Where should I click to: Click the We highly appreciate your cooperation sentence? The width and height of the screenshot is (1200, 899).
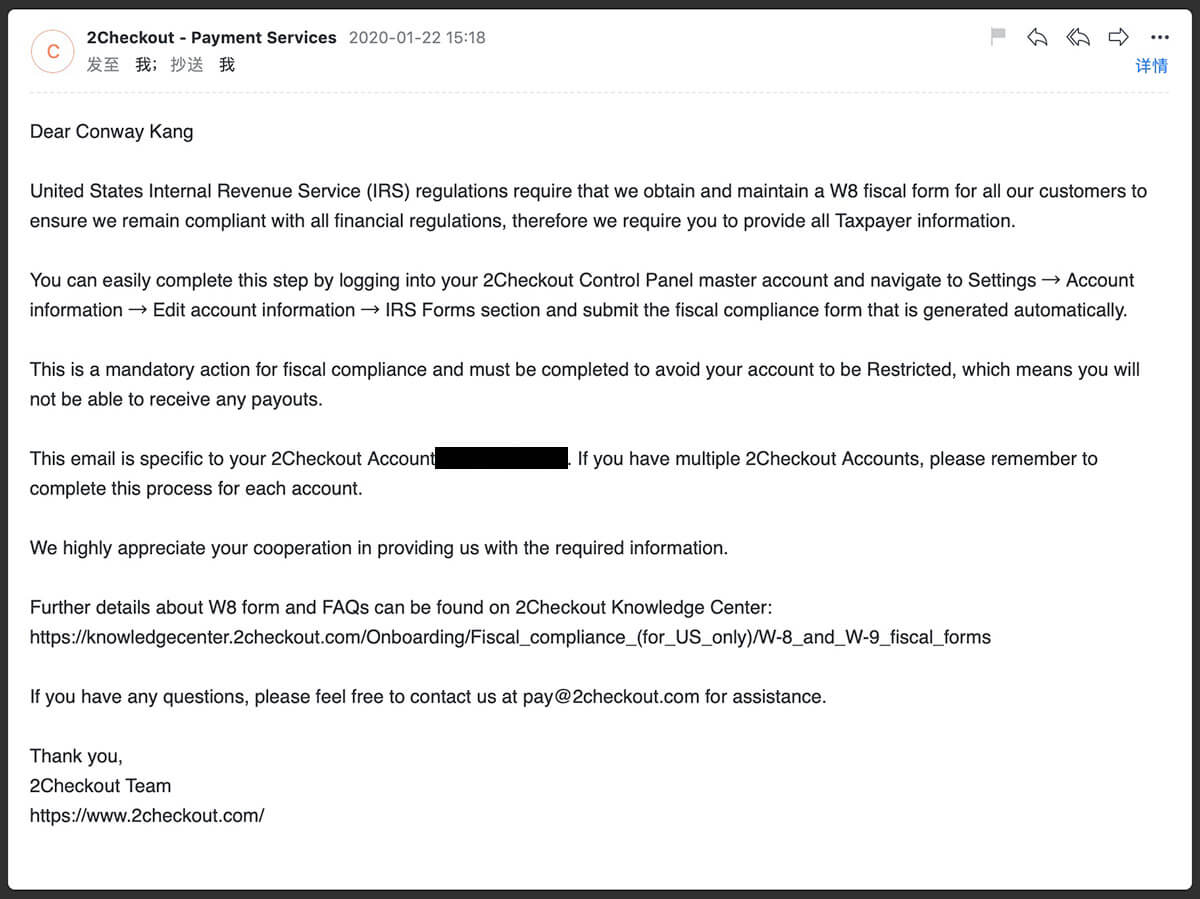point(378,548)
